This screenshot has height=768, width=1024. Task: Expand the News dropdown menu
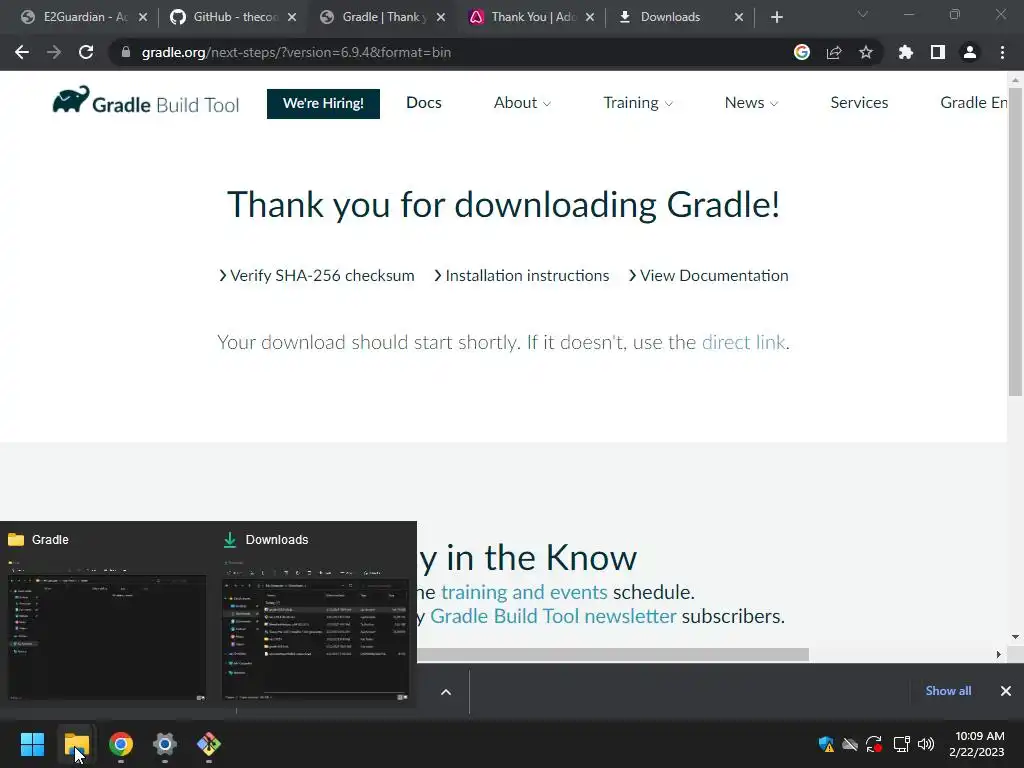click(x=752, y=103)
